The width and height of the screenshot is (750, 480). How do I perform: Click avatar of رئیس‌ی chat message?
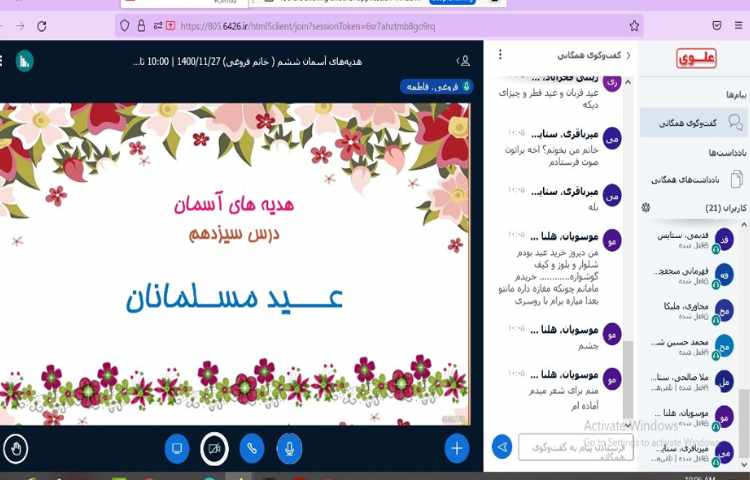612,84
